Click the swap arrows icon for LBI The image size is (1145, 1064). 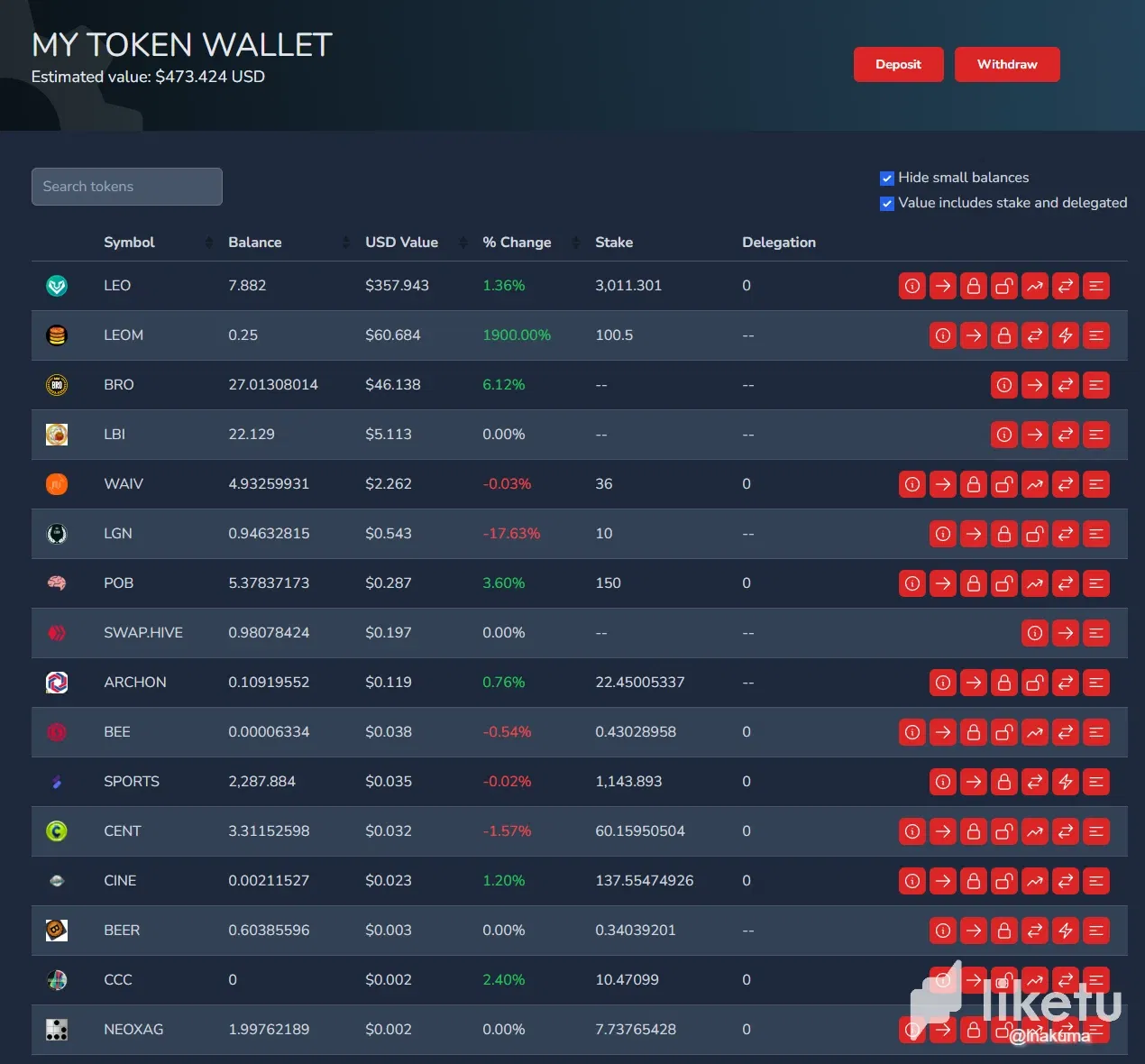1066,435
